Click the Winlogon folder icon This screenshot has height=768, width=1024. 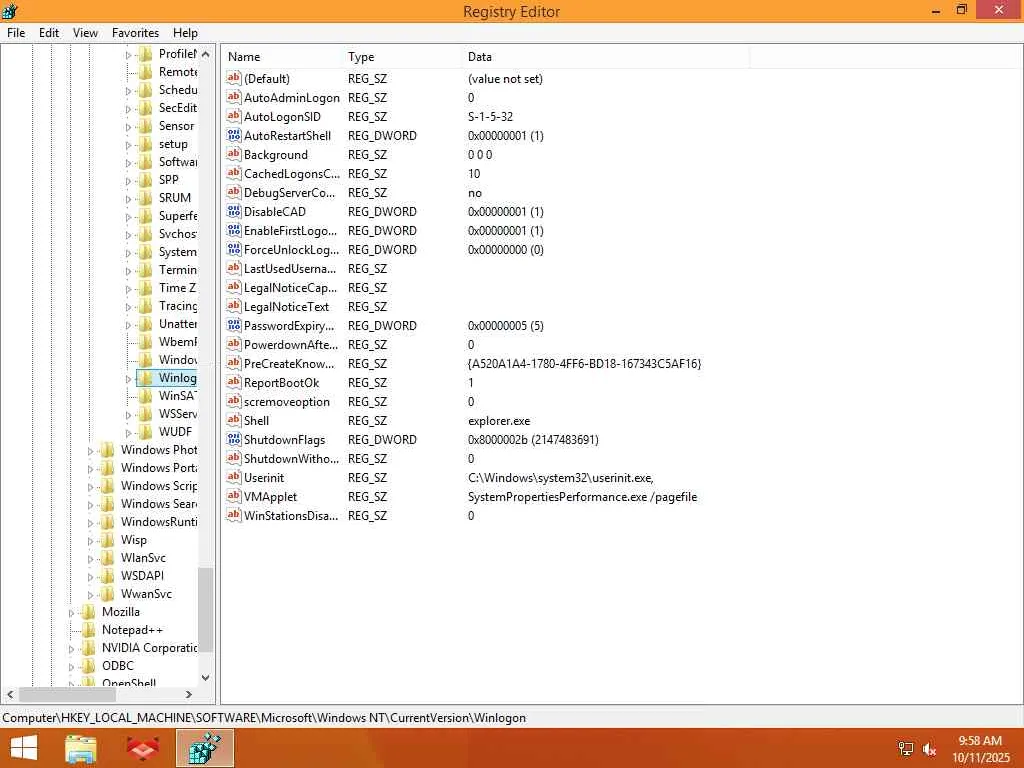[146, 378]
